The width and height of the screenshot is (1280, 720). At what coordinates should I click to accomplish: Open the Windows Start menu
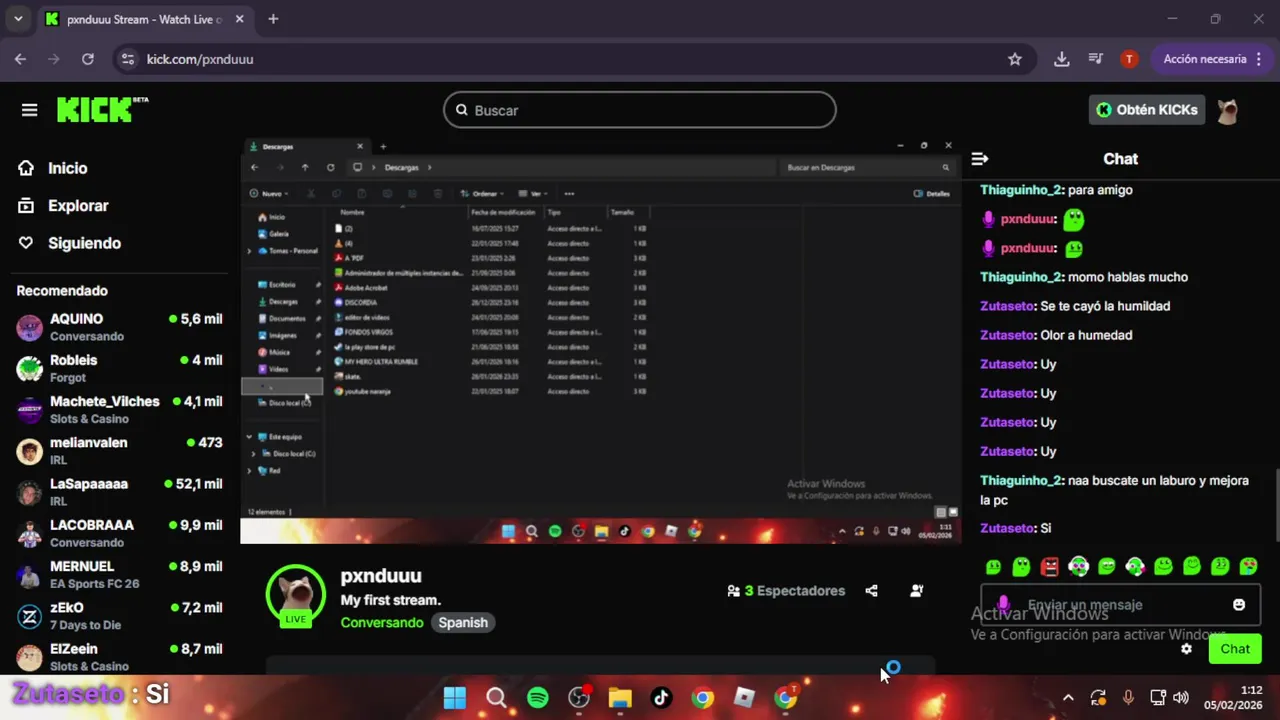tap(454, 698)
